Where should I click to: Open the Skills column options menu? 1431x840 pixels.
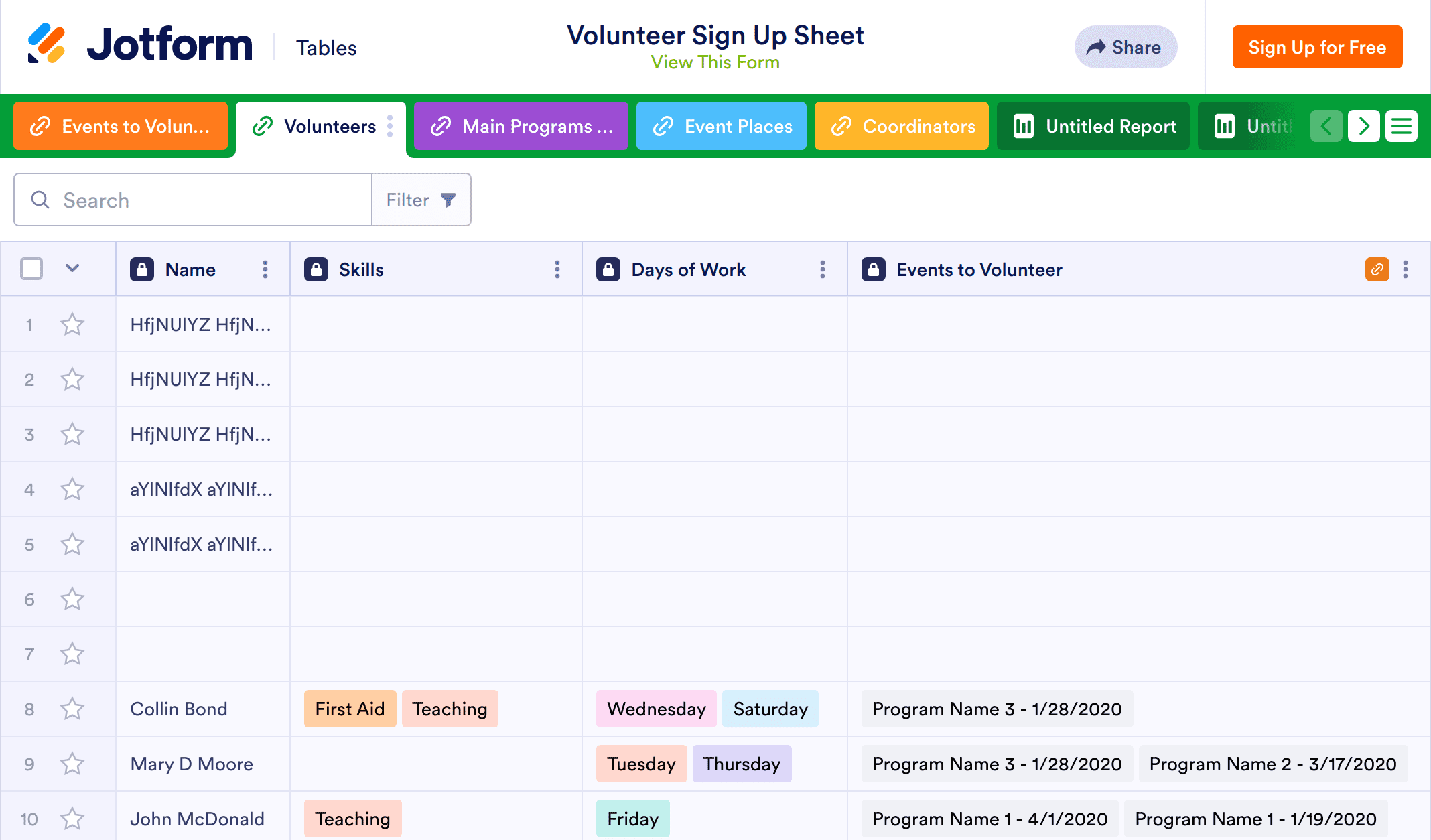pos(557,269)
